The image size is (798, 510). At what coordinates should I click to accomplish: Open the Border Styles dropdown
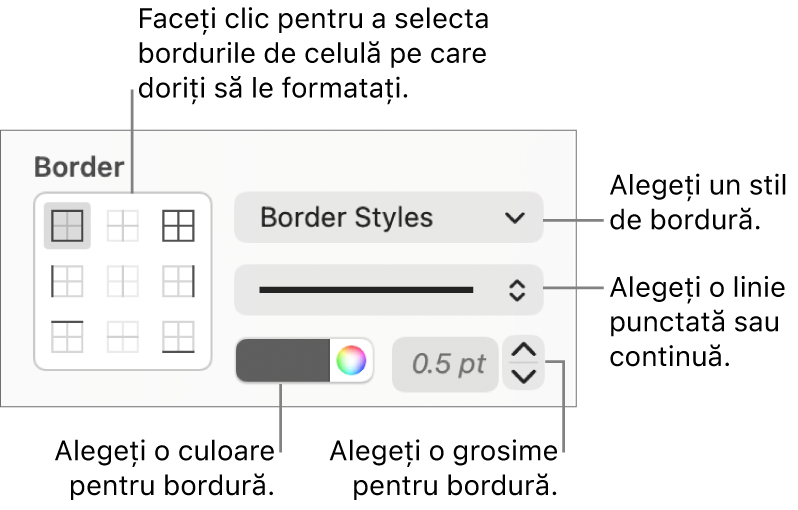click(x=389, y=217)
